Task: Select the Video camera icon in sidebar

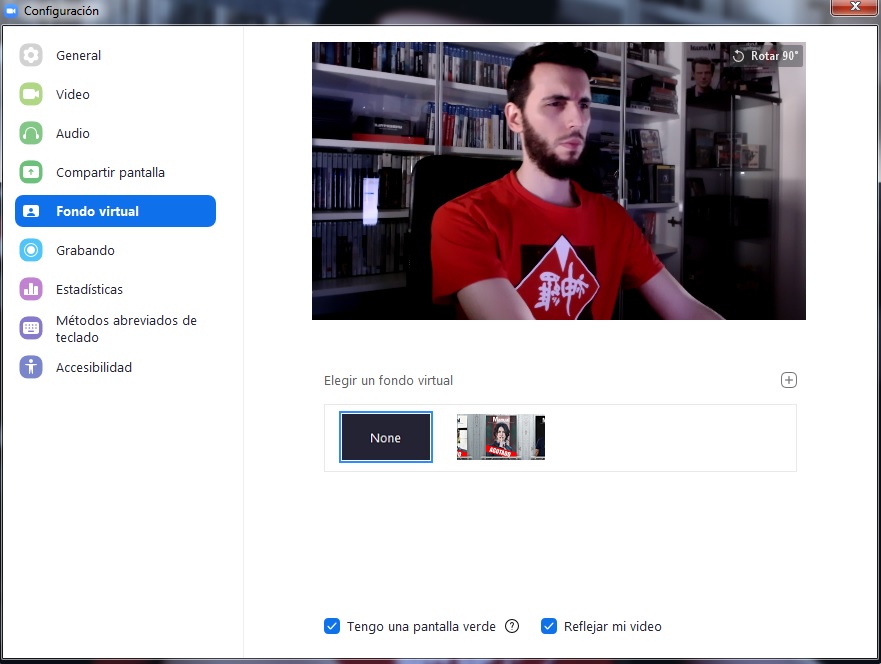Action: (x=31, y=95)
